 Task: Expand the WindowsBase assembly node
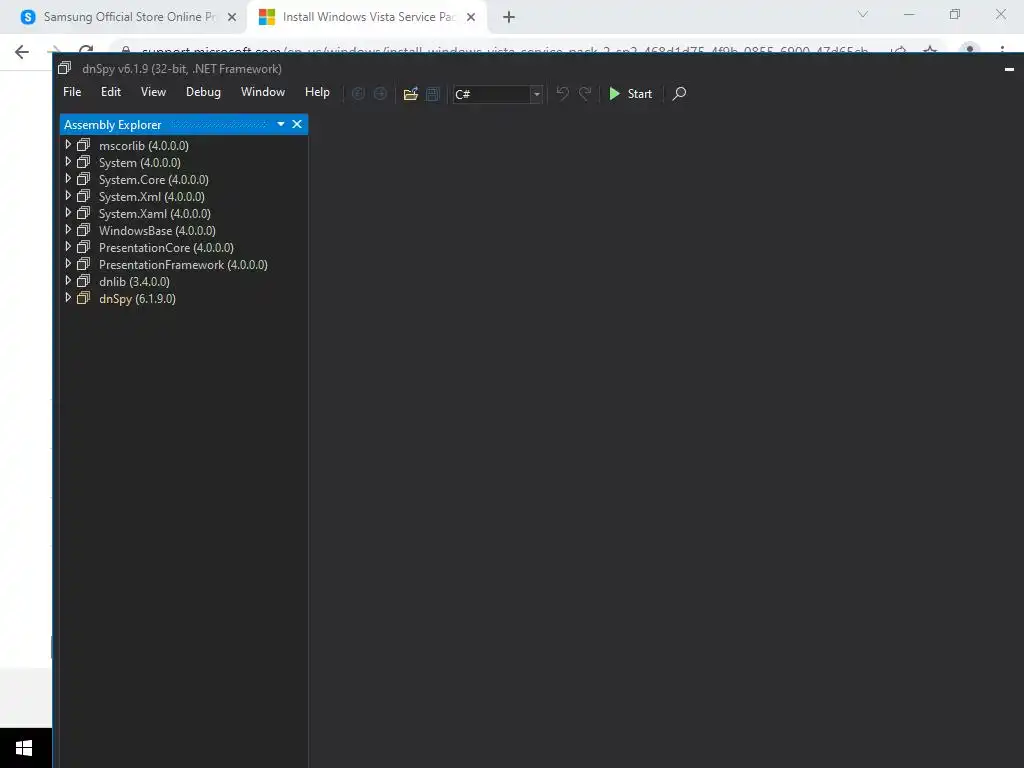tap(68, 229)
